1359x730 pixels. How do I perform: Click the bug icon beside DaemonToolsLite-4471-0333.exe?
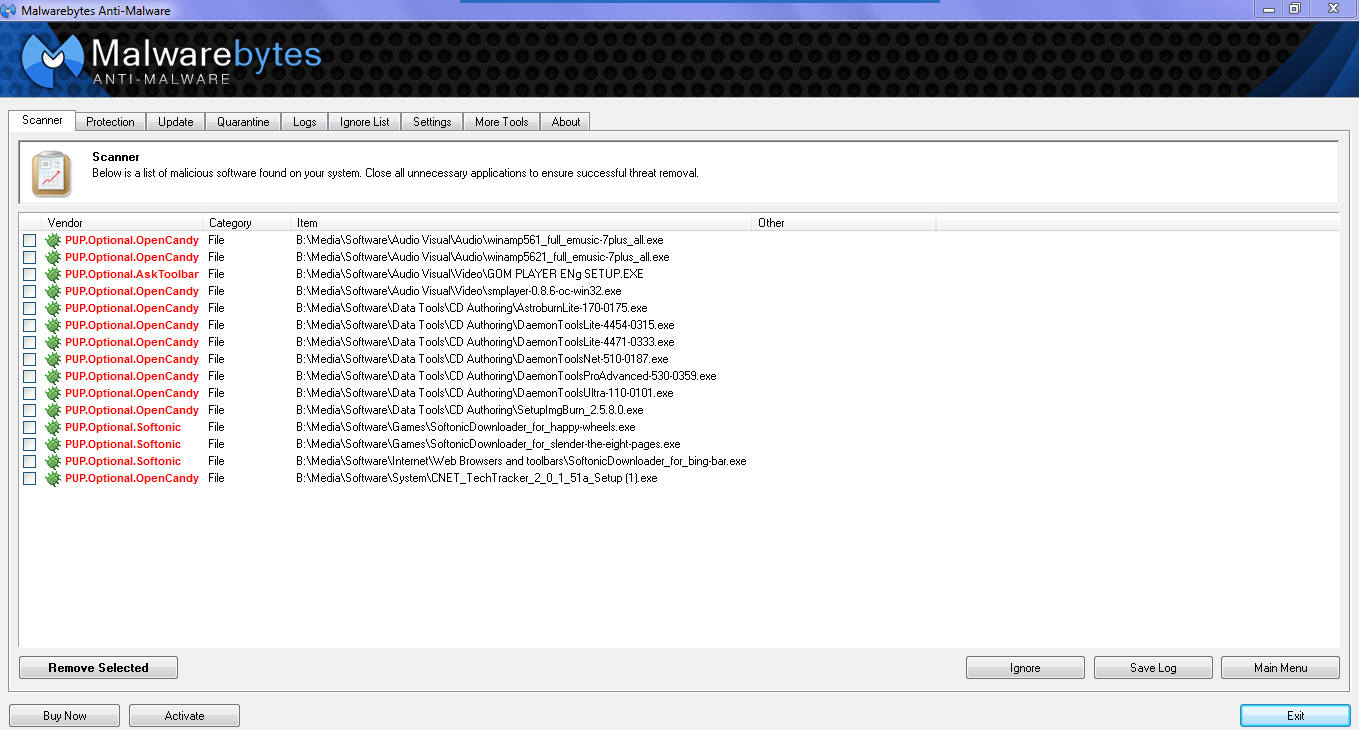pos(53,342)
